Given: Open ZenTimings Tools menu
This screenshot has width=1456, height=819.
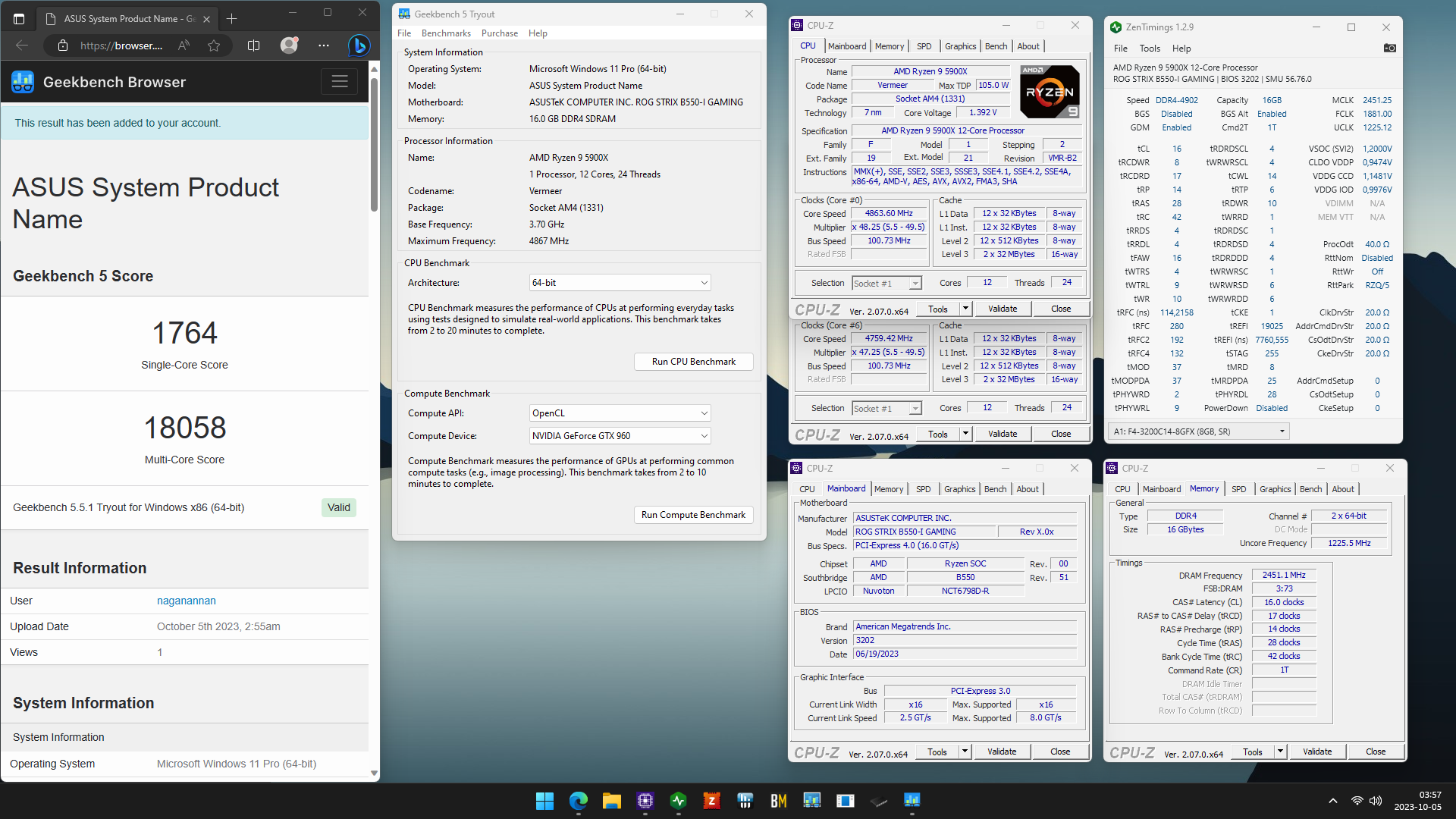Looking at the screenshot, I should pyautogui.click(x=1150, y=48).
